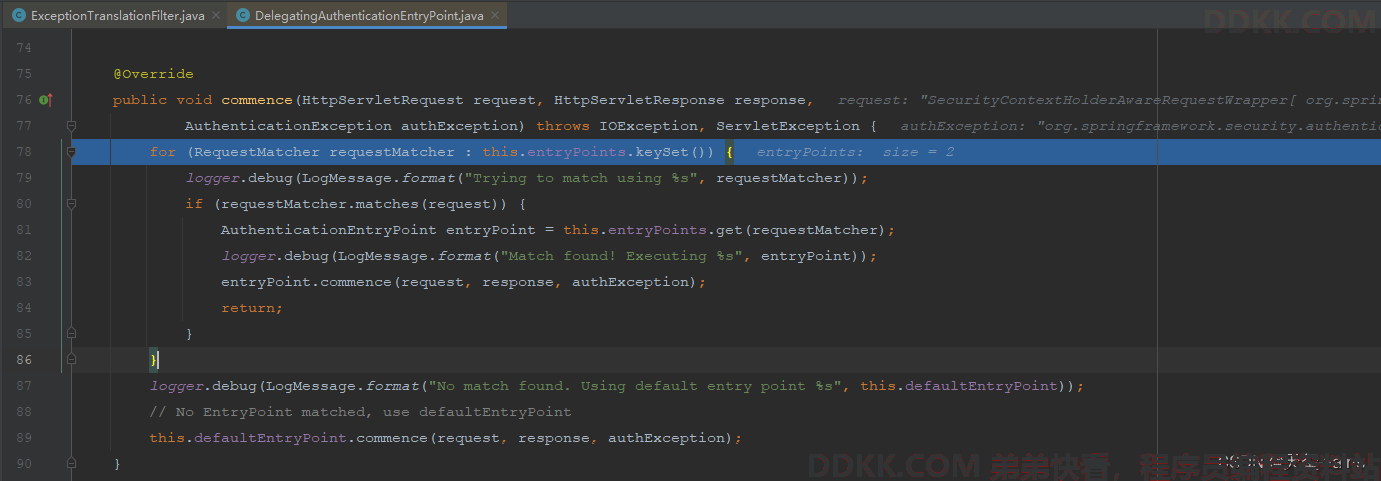Click the @Override annotation
1381x481 pixels.
pyautogui.click(x=153, y=74)
